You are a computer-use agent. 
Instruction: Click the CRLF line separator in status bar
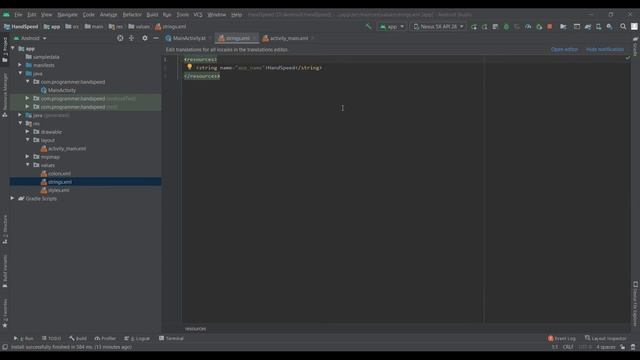[x=568, y=347]
